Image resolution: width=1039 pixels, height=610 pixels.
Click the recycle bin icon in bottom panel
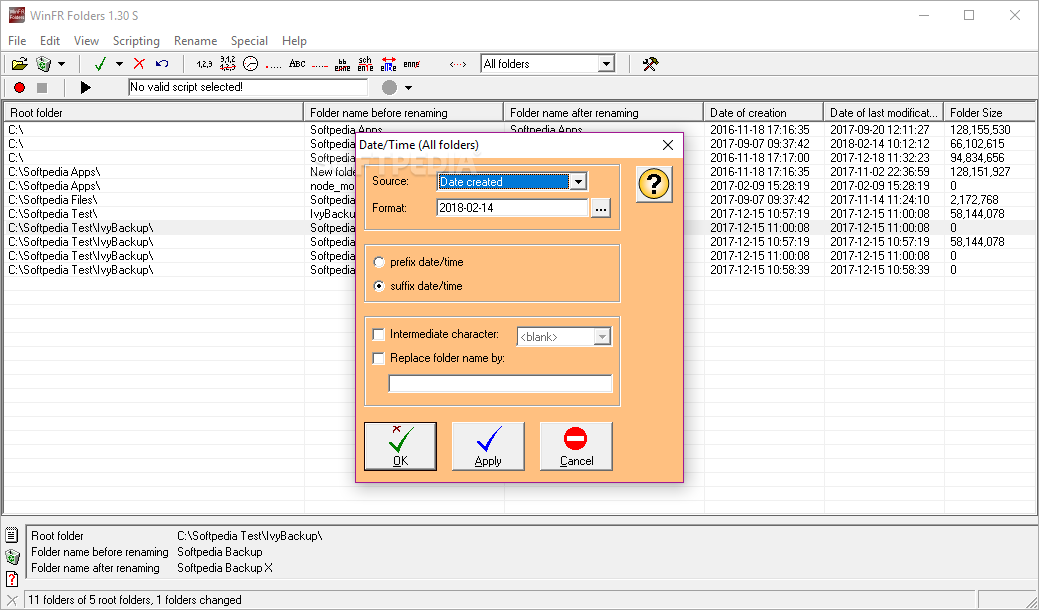coord(12,556)
